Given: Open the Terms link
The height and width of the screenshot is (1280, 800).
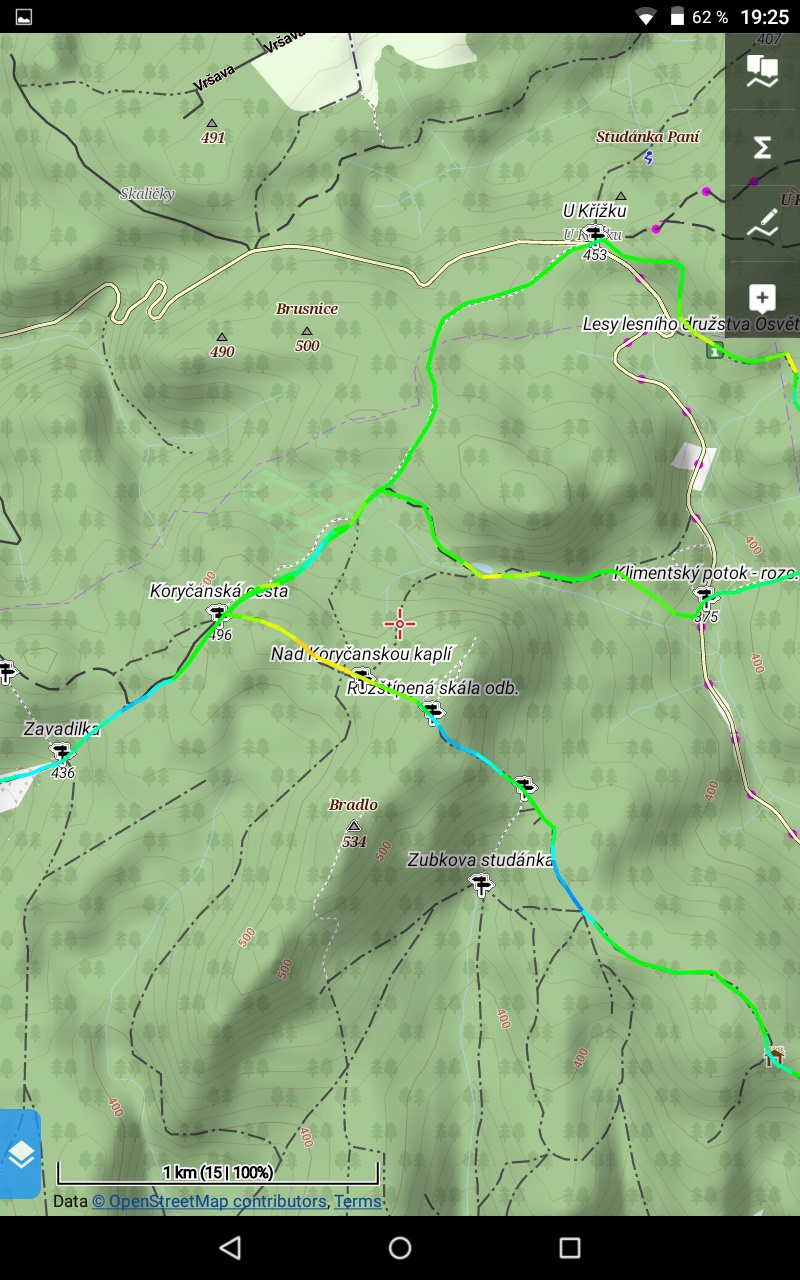Looking at the screenshot, I should tap(357, 1201).
